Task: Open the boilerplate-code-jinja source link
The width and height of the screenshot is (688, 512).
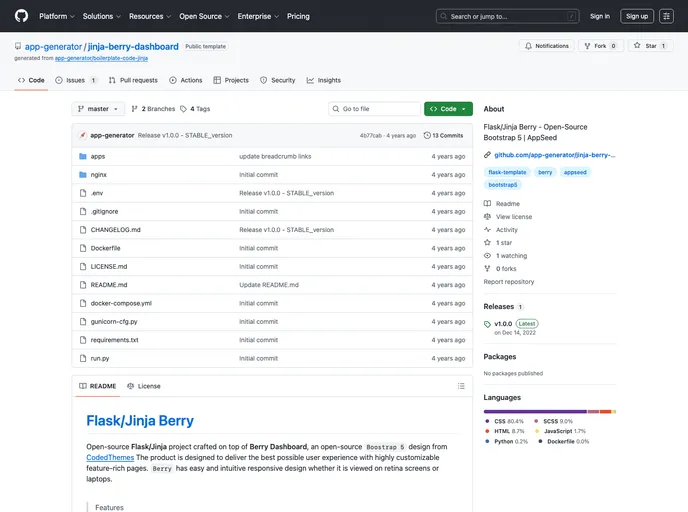Action: 101,58
